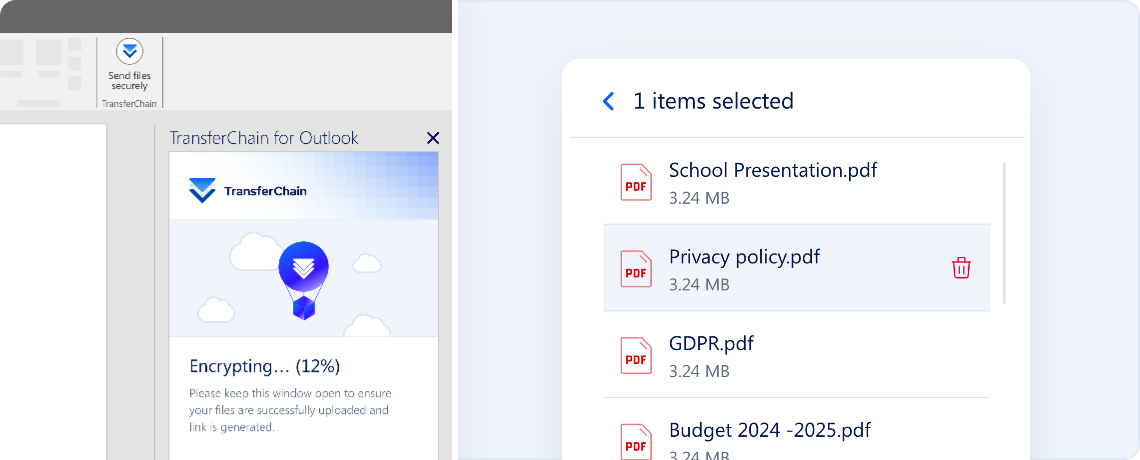Image resolution: width=1140 pixels, height=460 pixels.
Task: Select the GDPR.pdf file name
Action: [x=711, y=344]
